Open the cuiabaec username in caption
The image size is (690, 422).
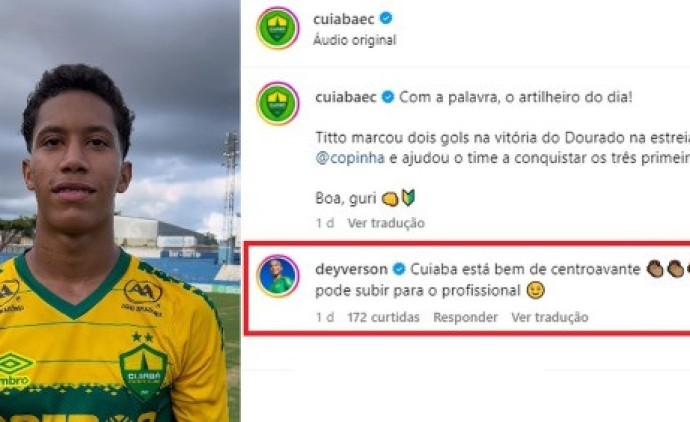coord(345,97)
